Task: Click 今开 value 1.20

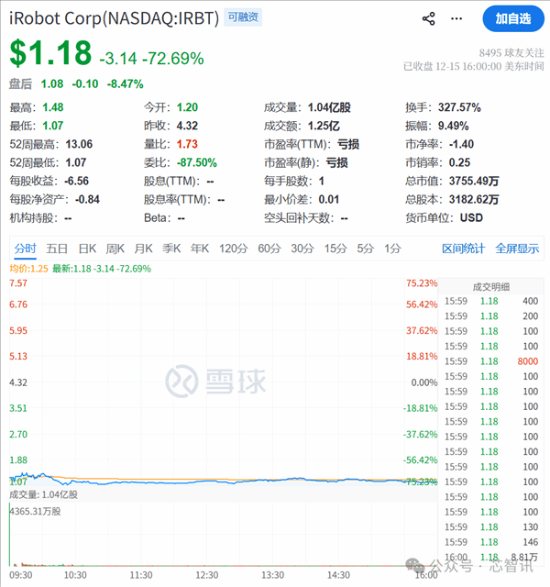Action: [x=187, y=108]
